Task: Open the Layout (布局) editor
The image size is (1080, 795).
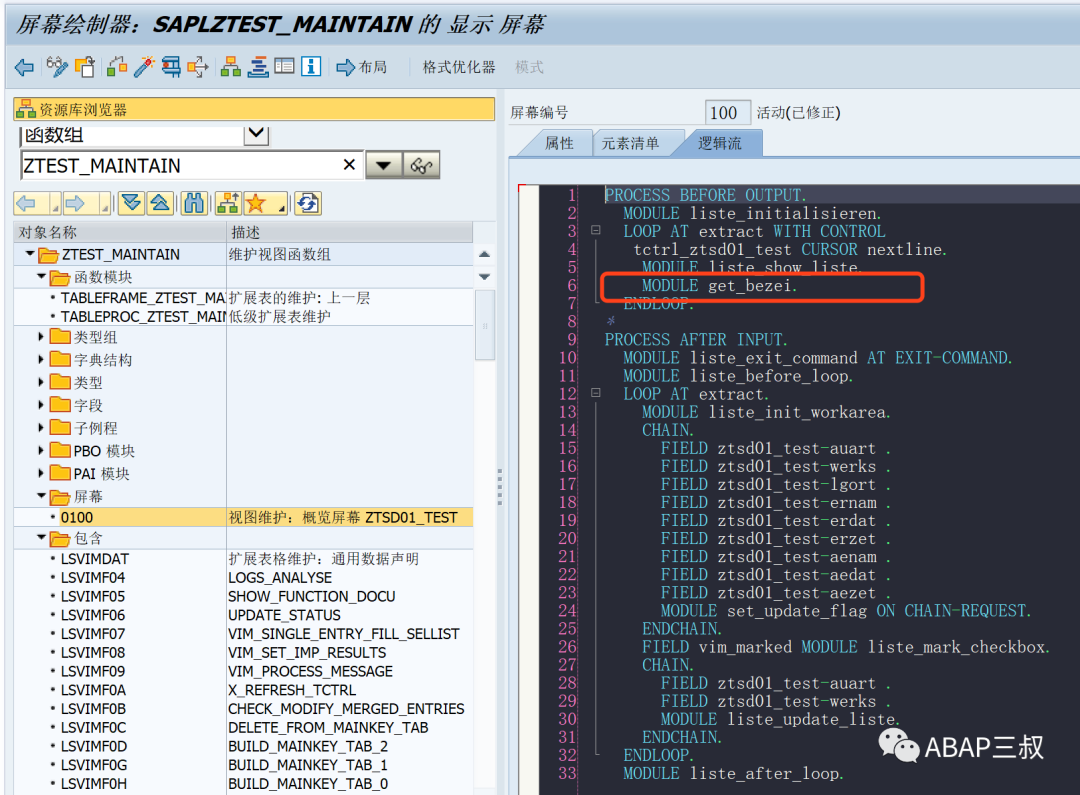Action: pyautogui.click(x=362, y=67)
